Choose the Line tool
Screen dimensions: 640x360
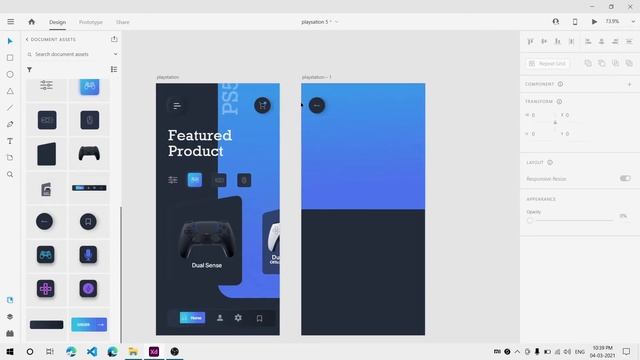click(10, 108)
